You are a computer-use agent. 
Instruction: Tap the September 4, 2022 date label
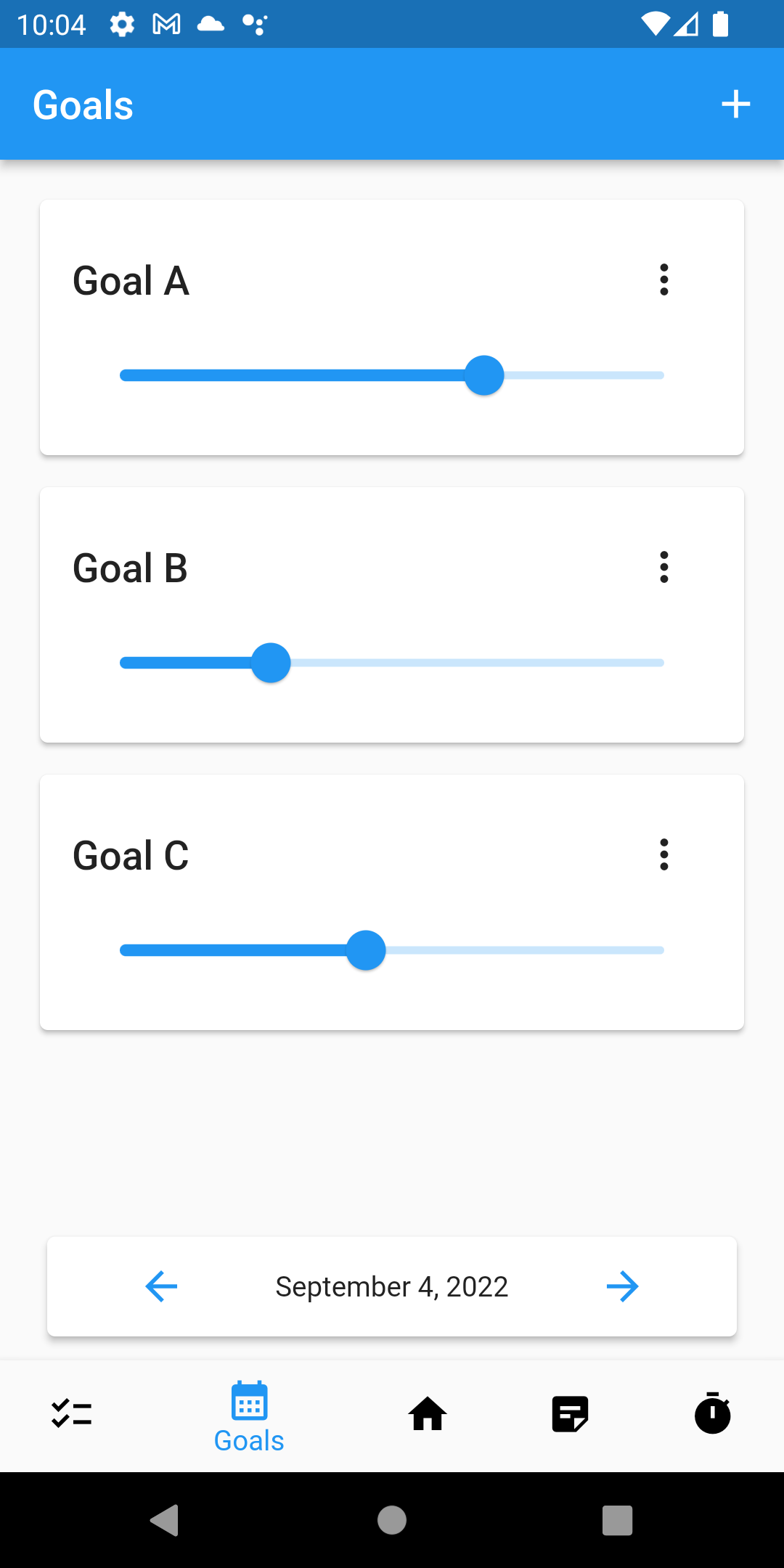(392, 1286)
